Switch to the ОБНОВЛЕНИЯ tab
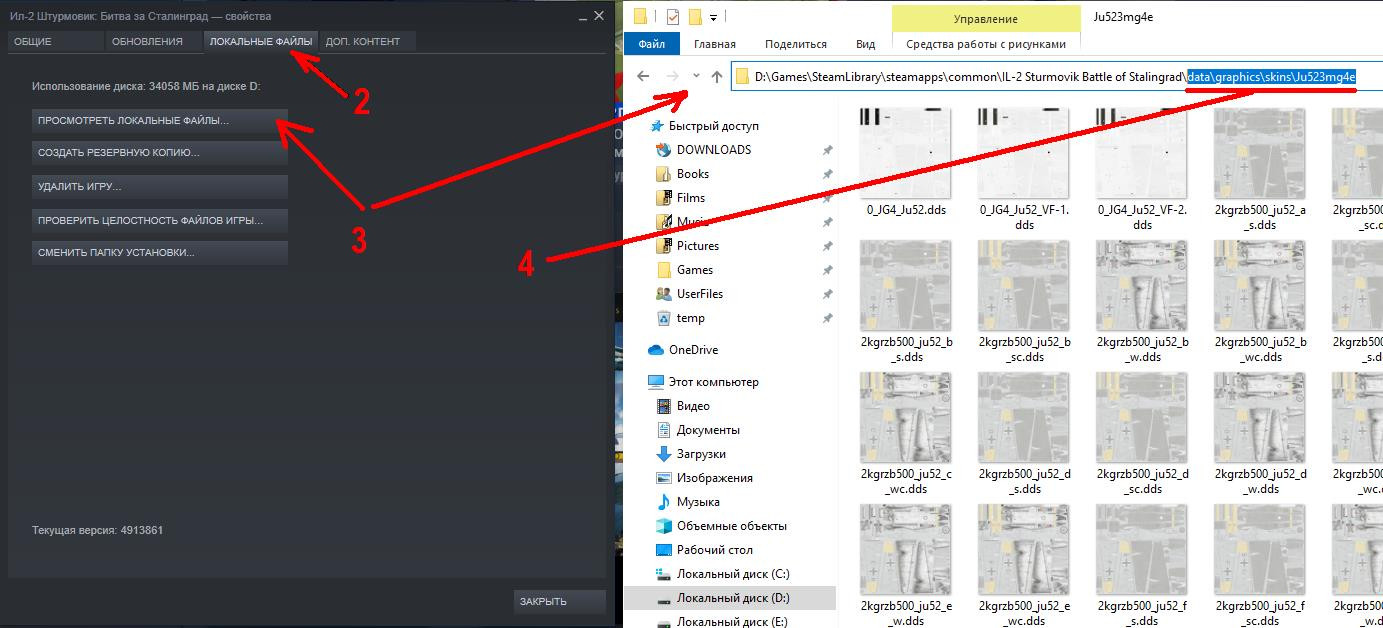 tap(147, 41)
